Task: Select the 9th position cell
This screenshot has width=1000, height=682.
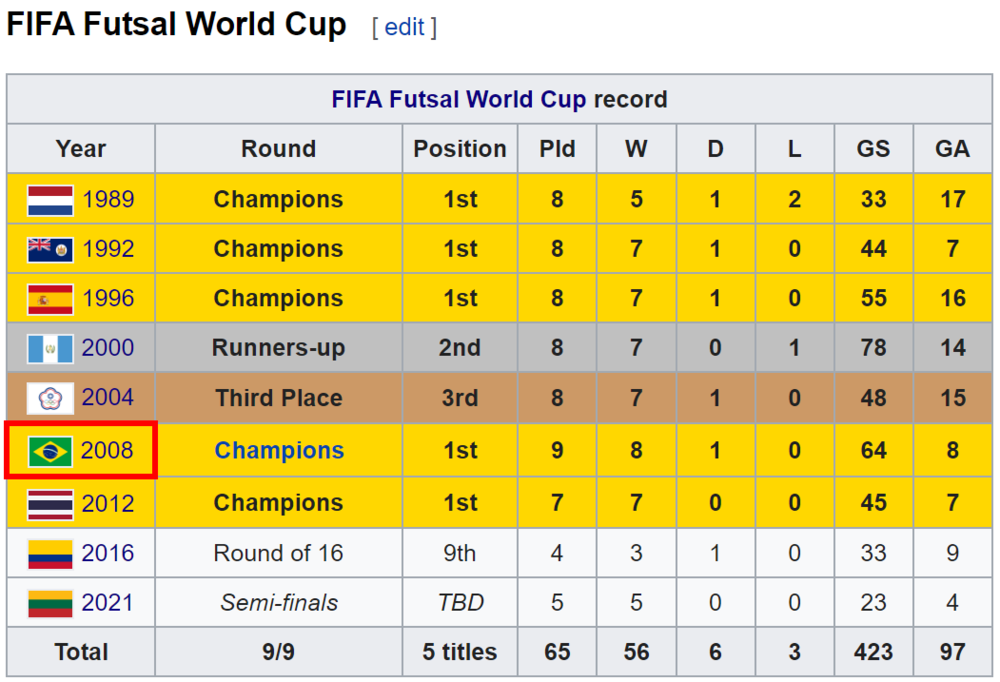Action: pos(460,553)
